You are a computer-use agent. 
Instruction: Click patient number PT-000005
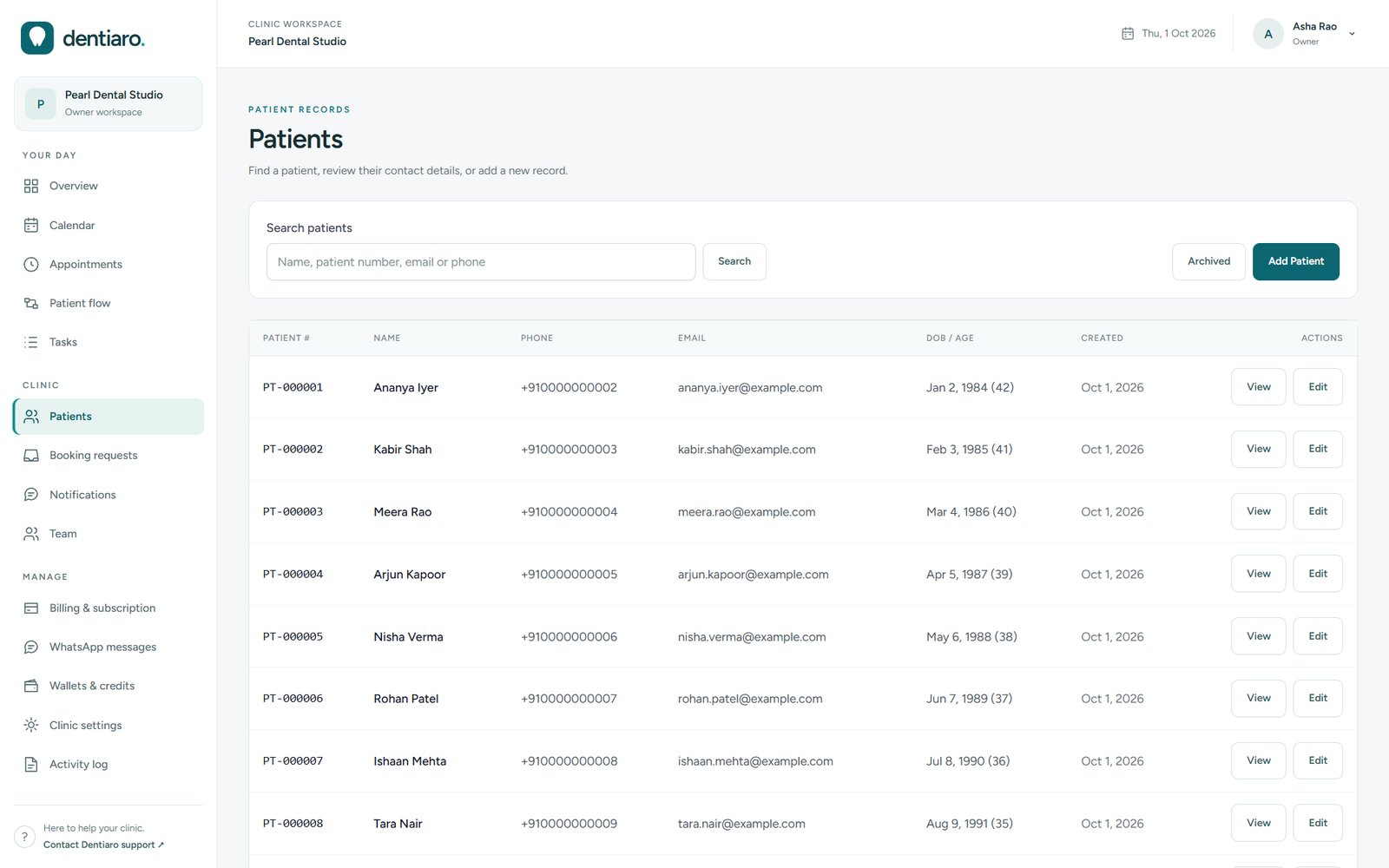(293, 636)
